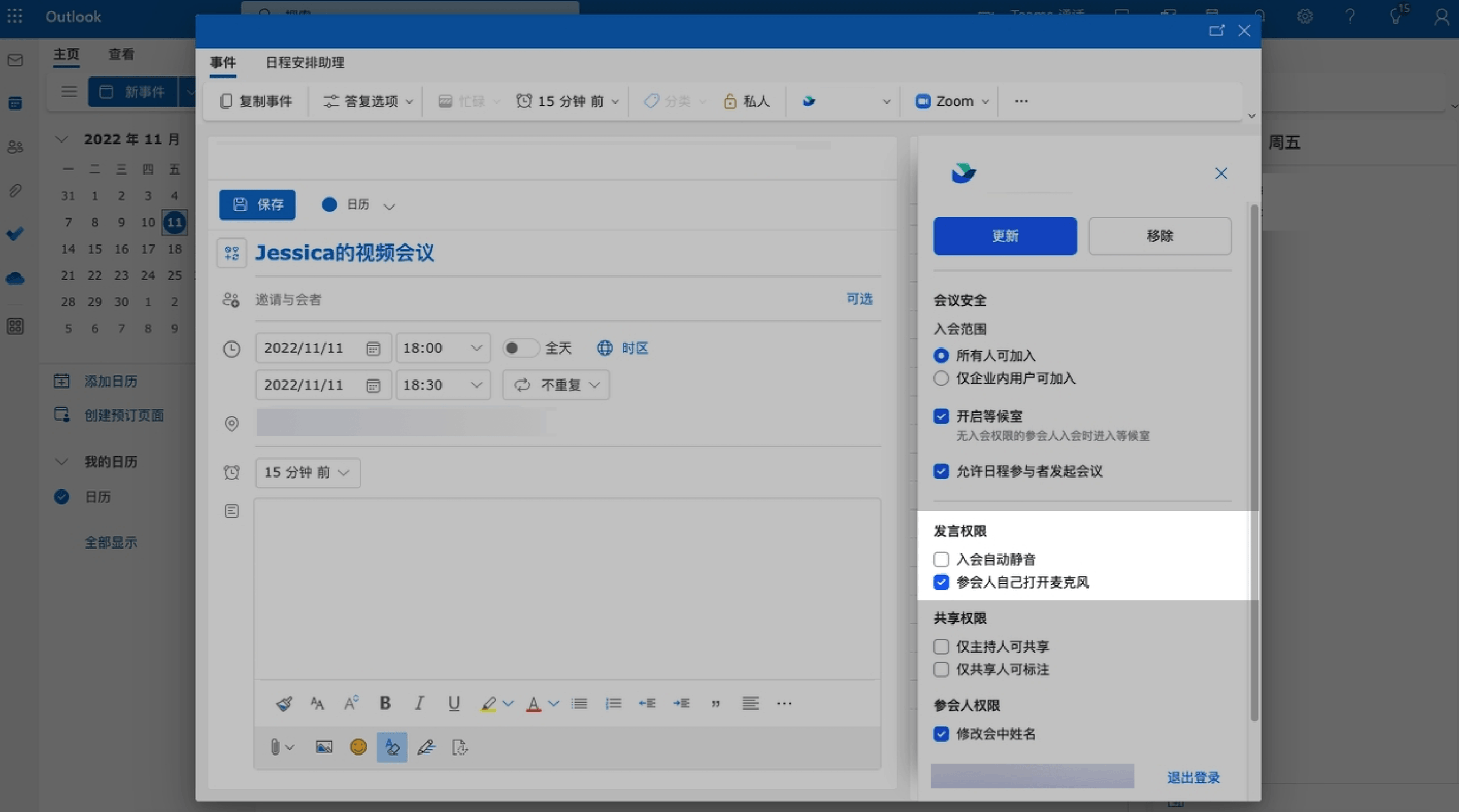The width and height of the screenshot is (1459, 812).
Task: Click the paragraph alignment icon
Action: (x=751, y=704)
